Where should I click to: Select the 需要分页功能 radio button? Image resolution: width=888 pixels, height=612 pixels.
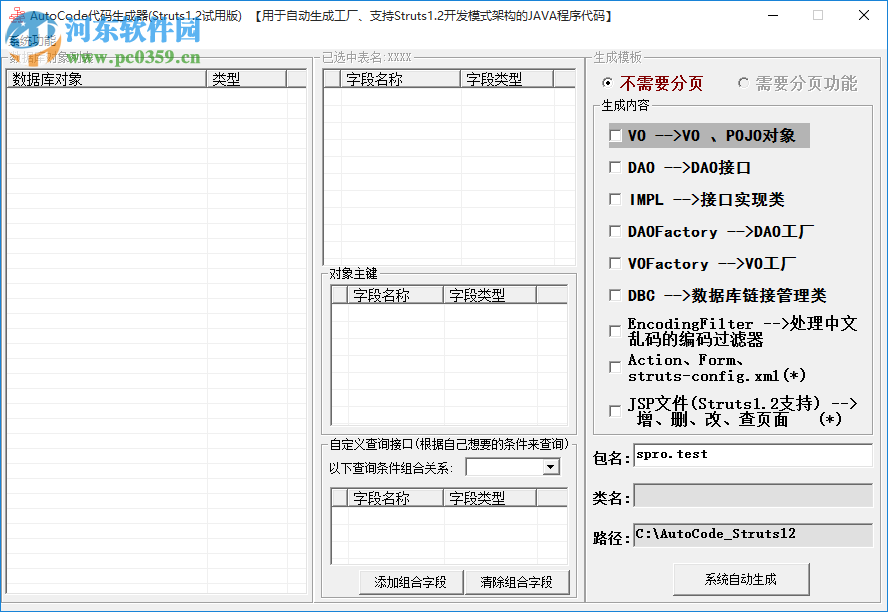click(743, 84)
